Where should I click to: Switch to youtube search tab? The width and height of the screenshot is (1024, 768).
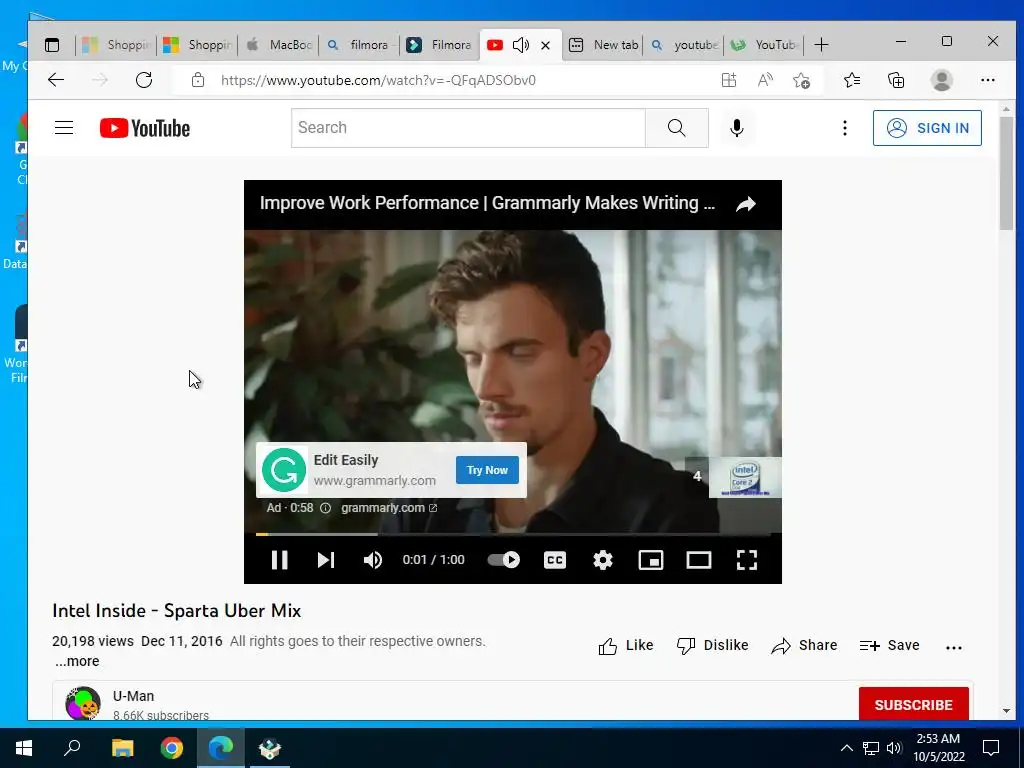pos(683,44)
